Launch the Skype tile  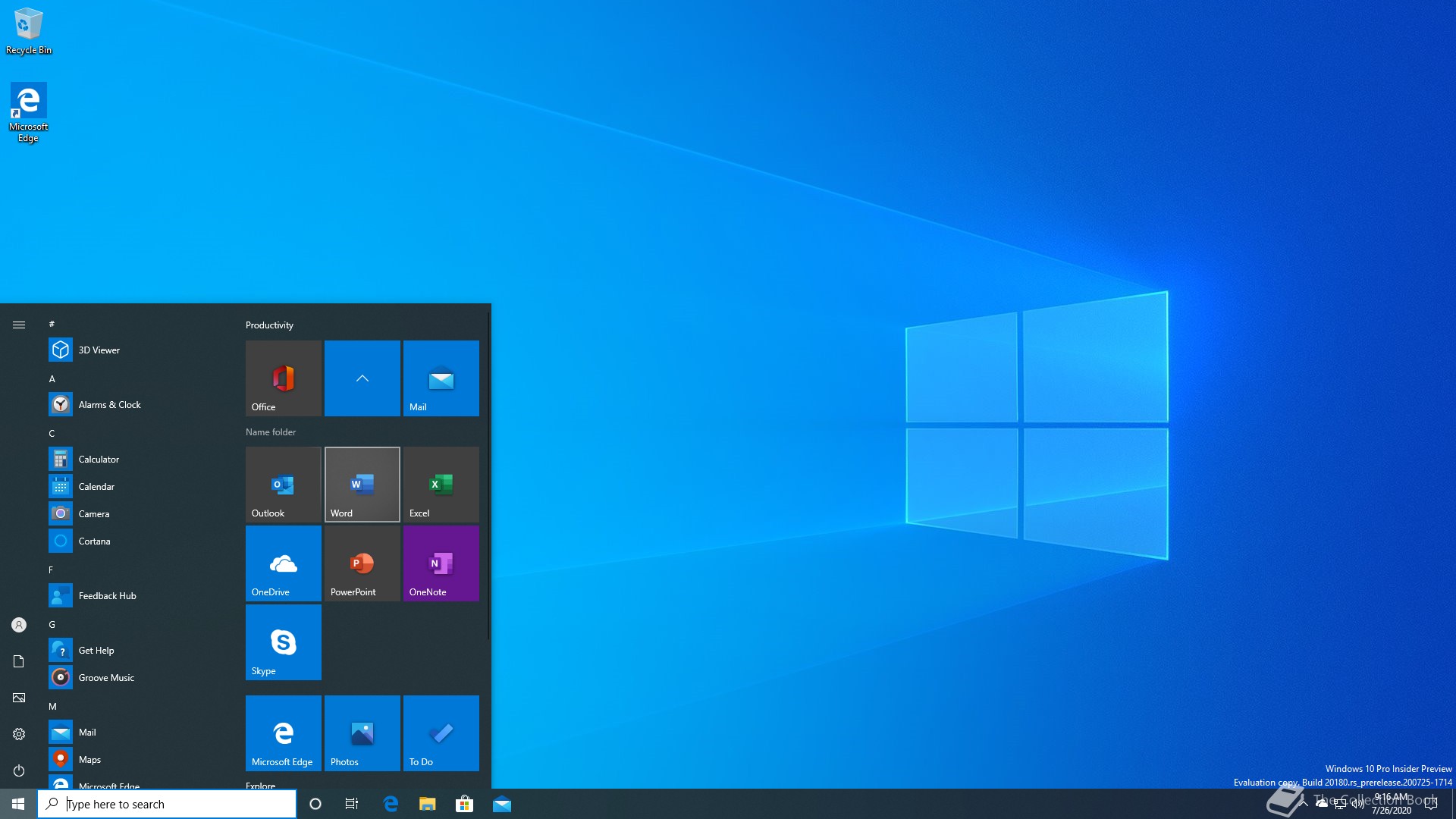(283, 642)
